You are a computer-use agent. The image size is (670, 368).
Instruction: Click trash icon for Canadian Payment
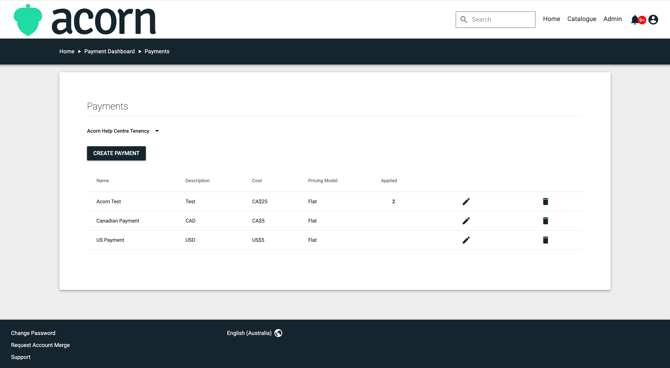click(545, 221)
